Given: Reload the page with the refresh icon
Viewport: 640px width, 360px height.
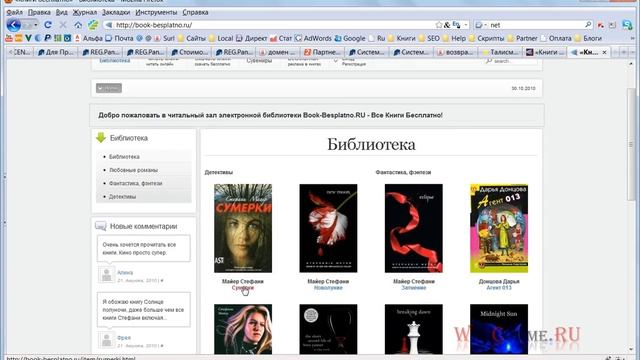Looking at the screenshot, I should click(x=48, y=25).
